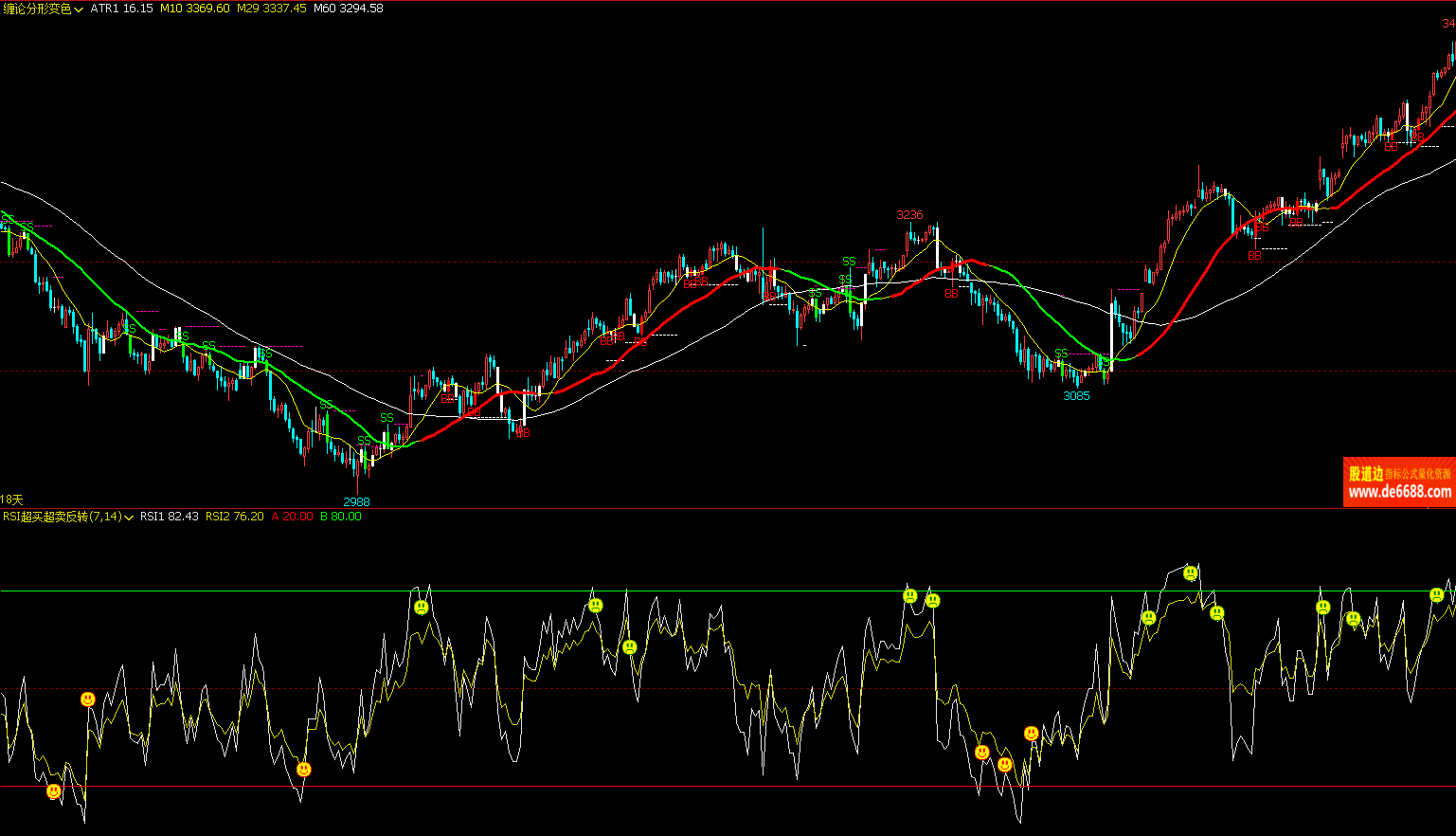
Task: Click the green SS marker just above the 2988 low
Action: [x=365, y=441]
